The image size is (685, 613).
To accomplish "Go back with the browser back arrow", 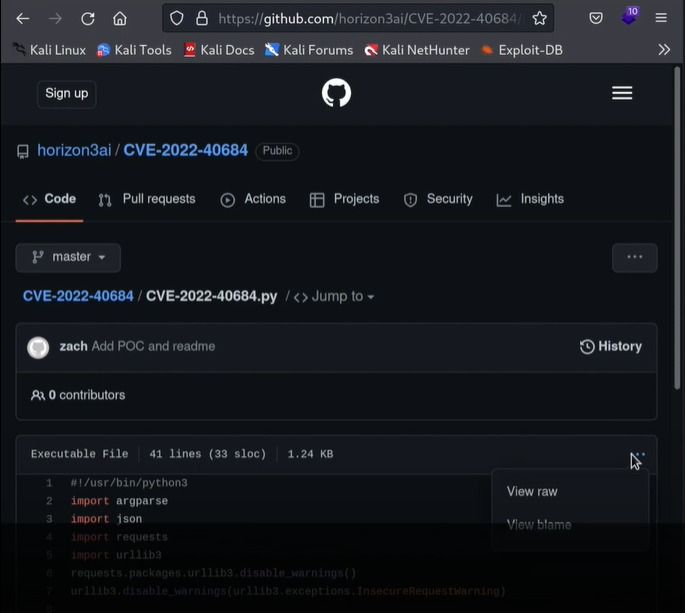I will [x=22, y=18].
